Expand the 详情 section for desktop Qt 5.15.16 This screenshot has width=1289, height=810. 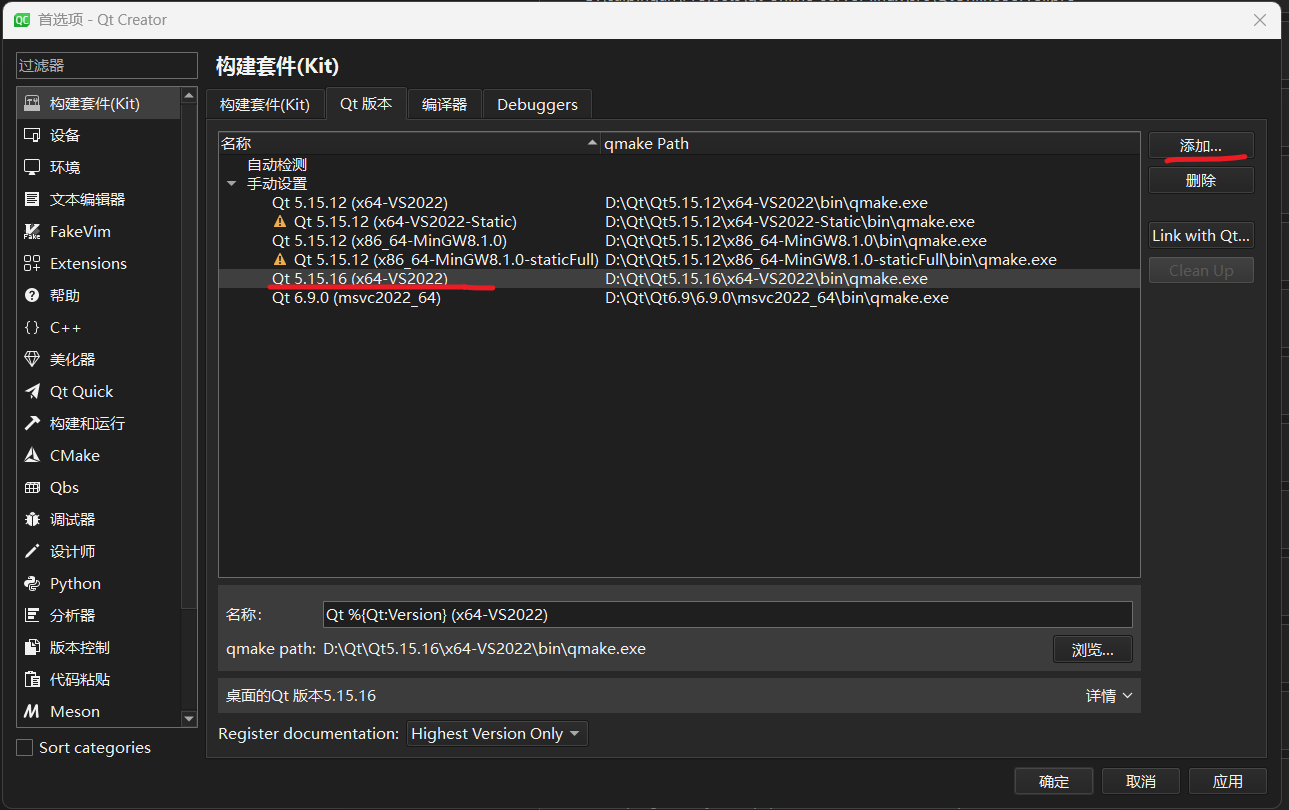[x=1107, y=695]
